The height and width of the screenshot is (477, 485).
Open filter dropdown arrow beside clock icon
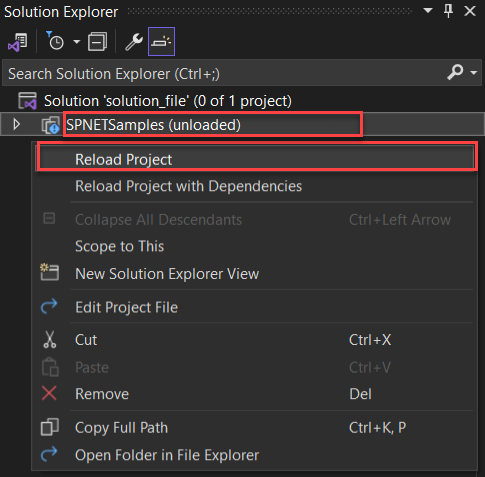(x=77, y=42)
